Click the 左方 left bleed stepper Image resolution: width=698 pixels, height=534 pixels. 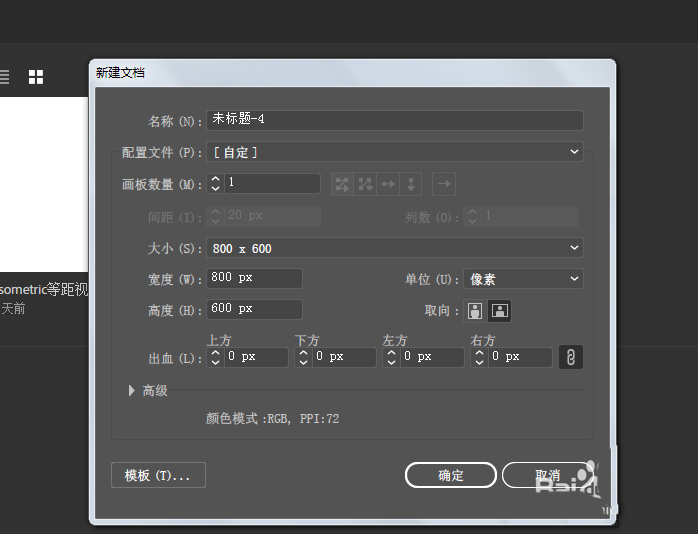391,357
